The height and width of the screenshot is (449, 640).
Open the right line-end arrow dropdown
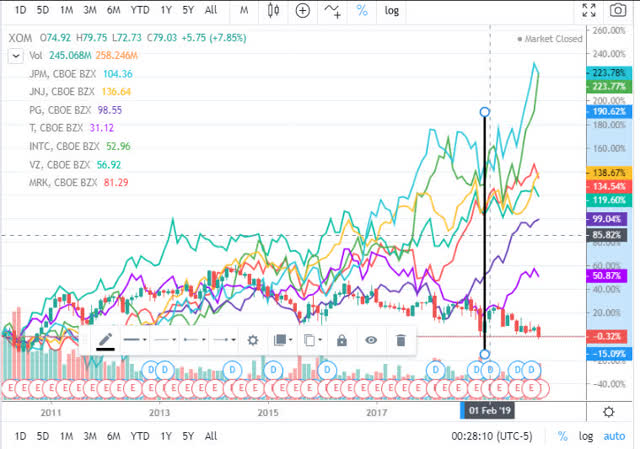(224, 340)
